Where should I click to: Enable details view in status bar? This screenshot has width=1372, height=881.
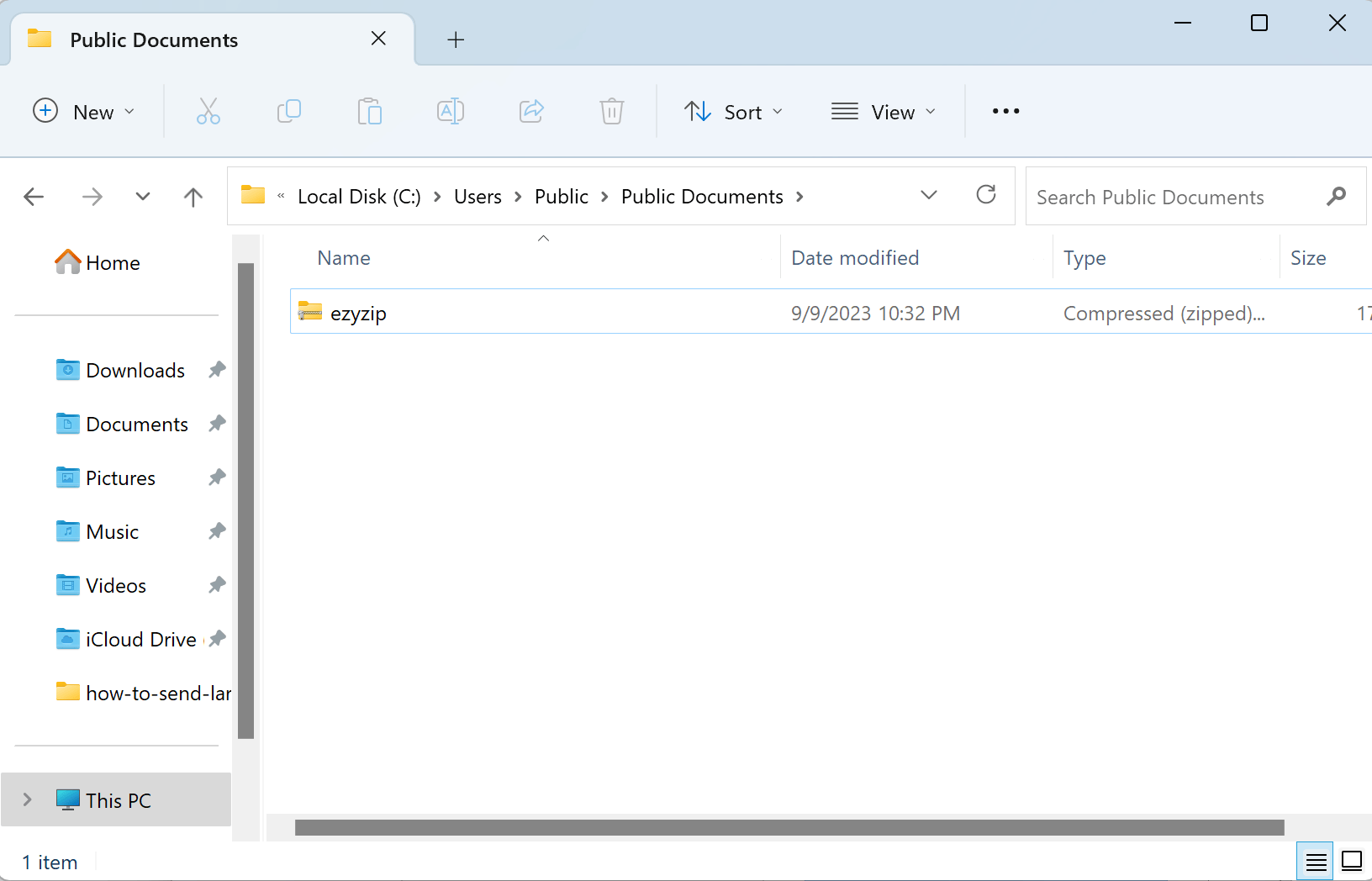point(1316,861)
